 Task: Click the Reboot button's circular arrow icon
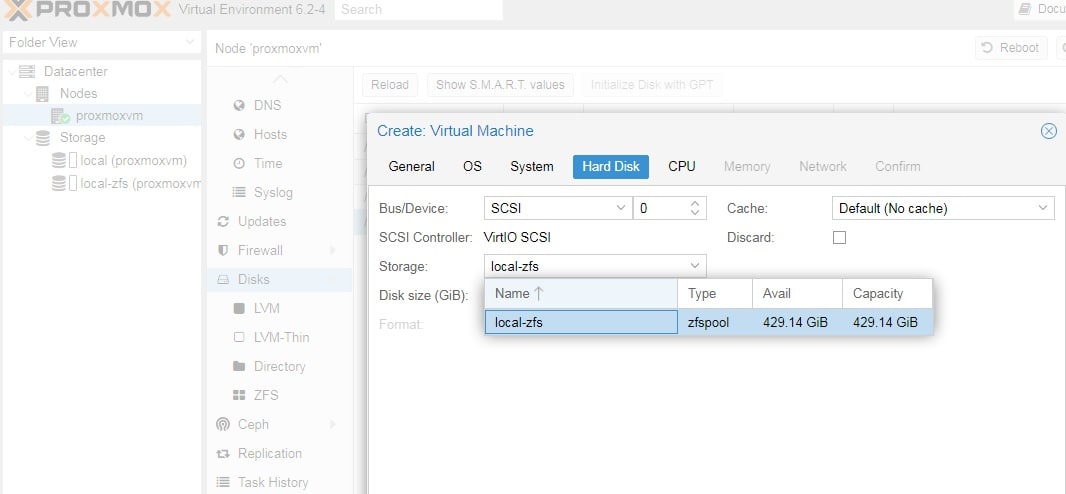(986, 48)
